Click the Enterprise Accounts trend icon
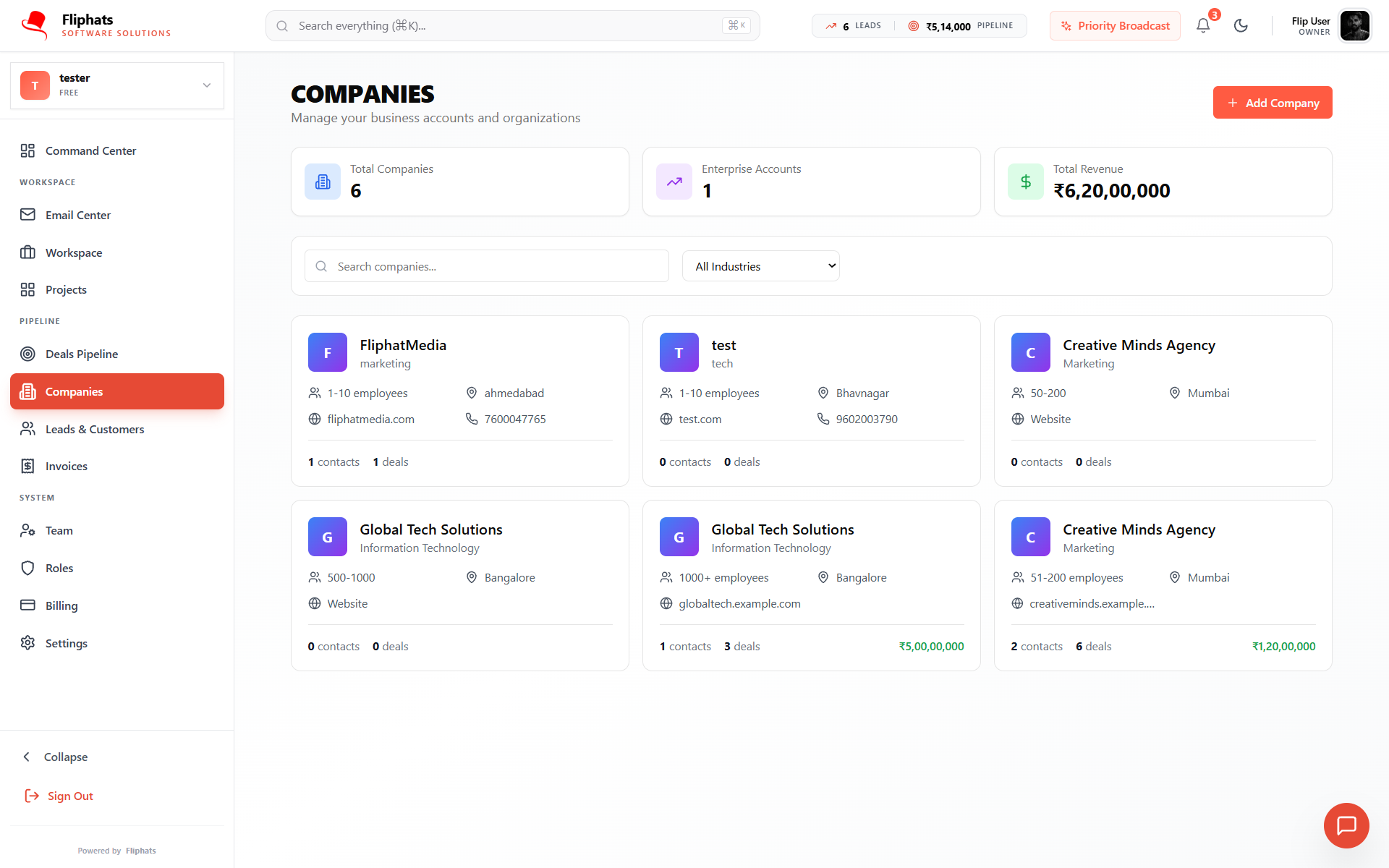 (674, 182)
